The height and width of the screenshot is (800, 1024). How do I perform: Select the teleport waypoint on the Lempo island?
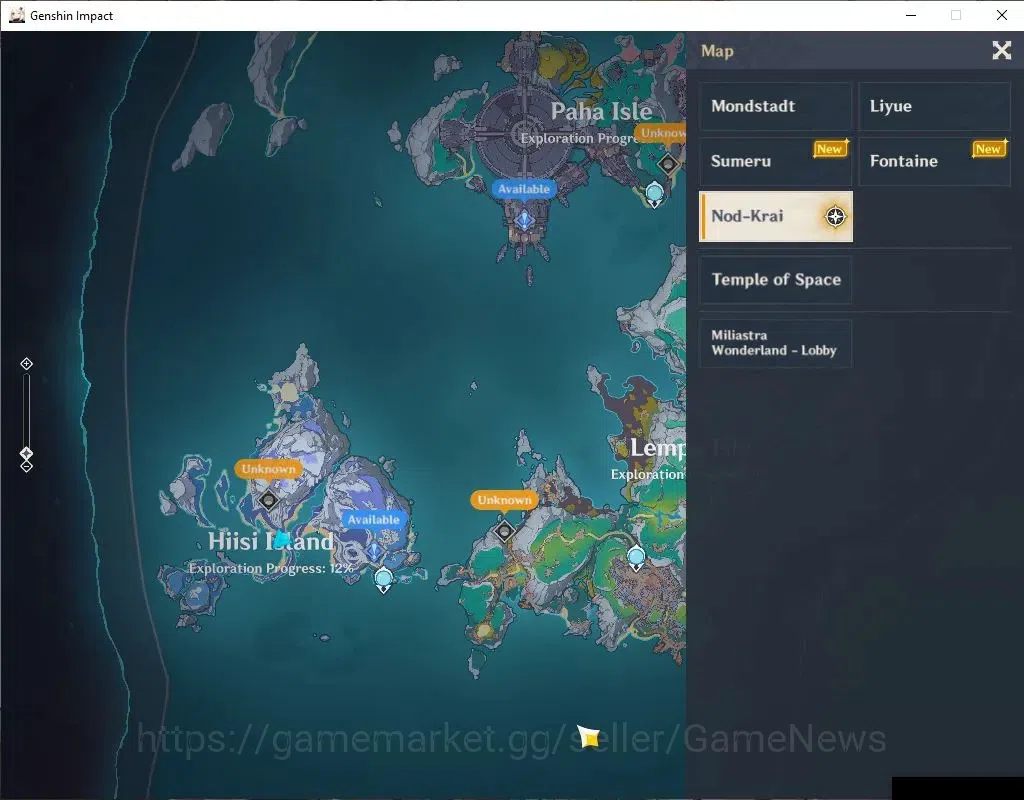[x=636, y=559]
